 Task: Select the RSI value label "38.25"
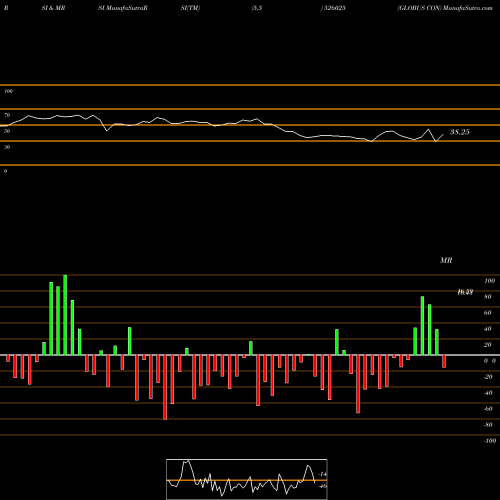click(460, 132)
